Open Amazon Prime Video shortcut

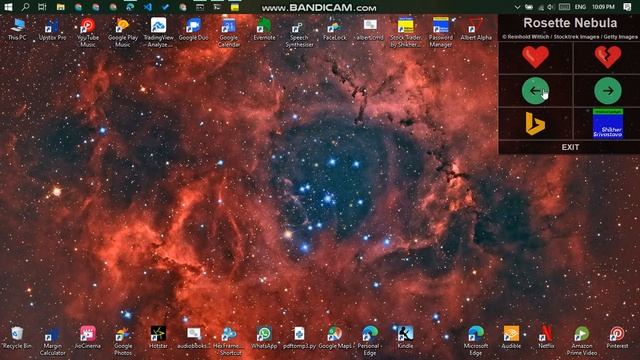coord(582,341)
